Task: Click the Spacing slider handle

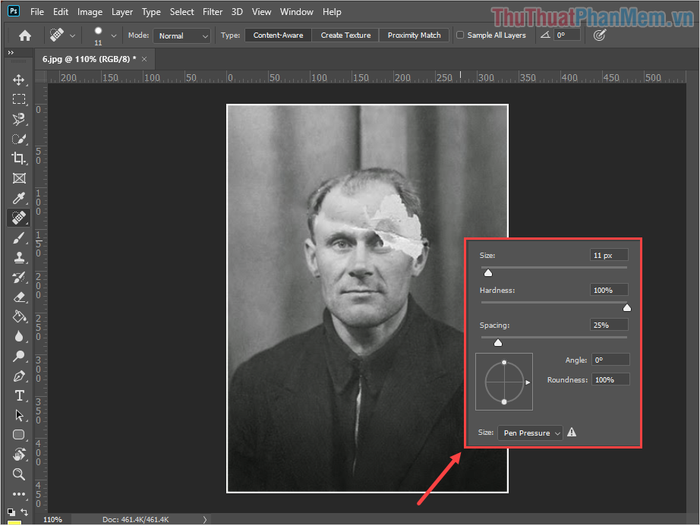Action: (498, 342)
